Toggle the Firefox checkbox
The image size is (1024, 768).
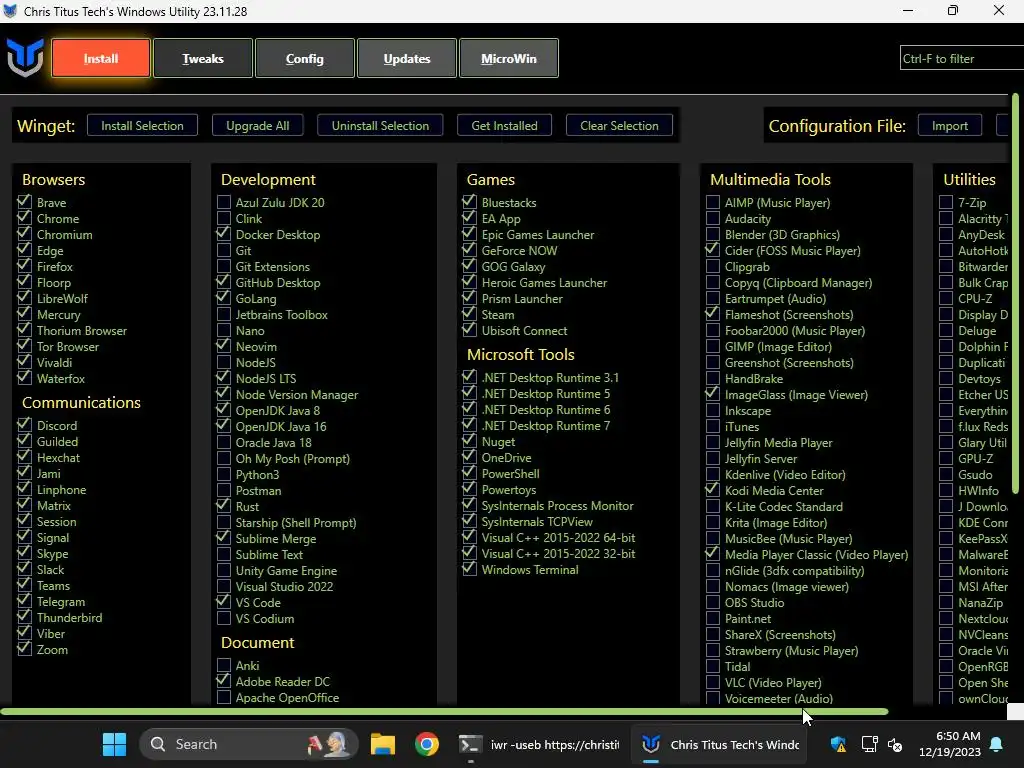tap(24, 265)
